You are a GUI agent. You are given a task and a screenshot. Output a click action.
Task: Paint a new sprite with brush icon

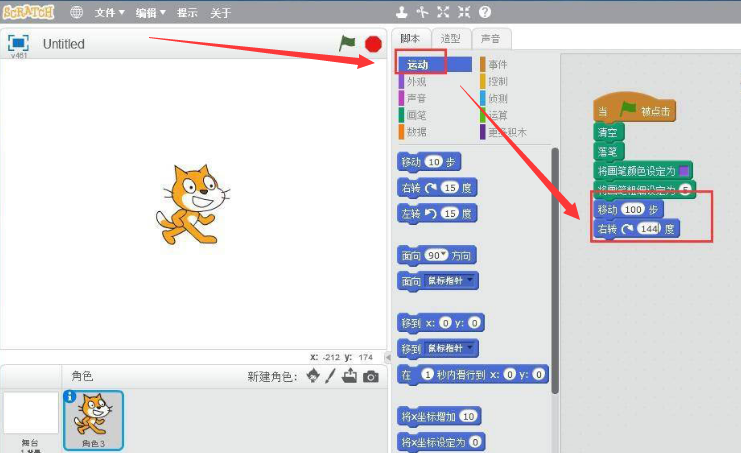point(330,376)
